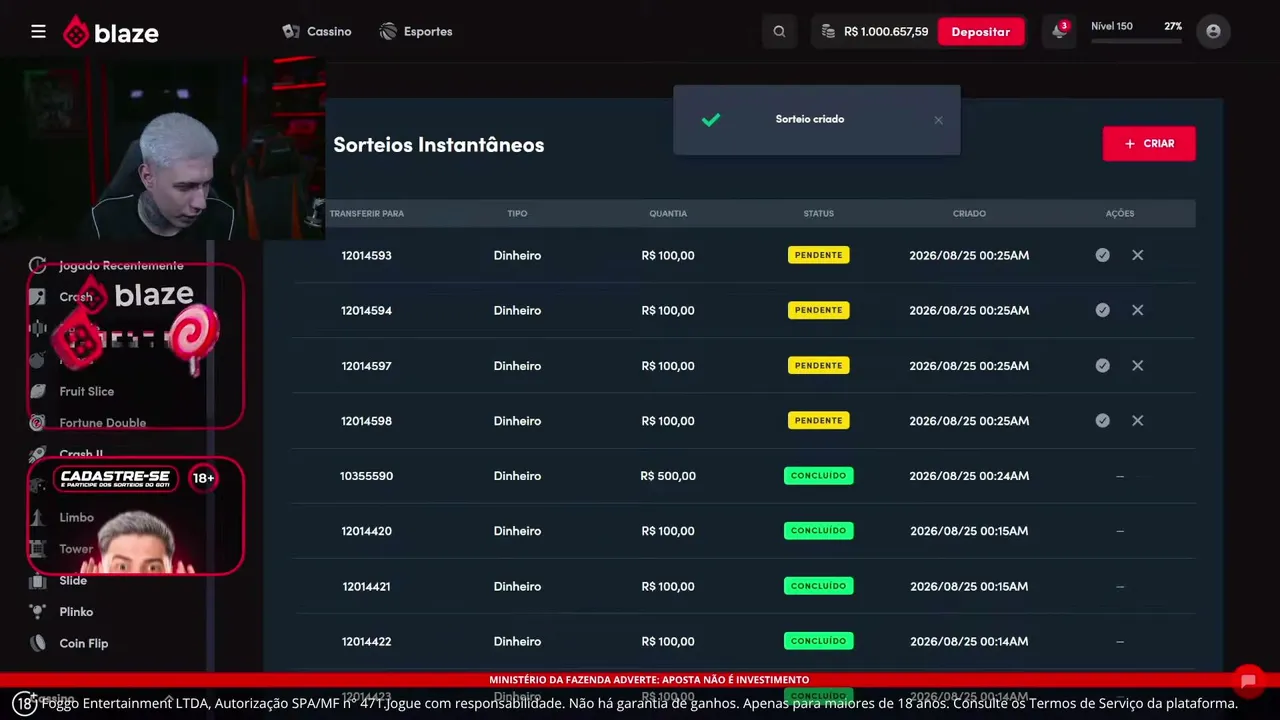Click the Fruit Slice sidebar icon
The width and height of the screenshot is (1280, 720).
[38, 392]
